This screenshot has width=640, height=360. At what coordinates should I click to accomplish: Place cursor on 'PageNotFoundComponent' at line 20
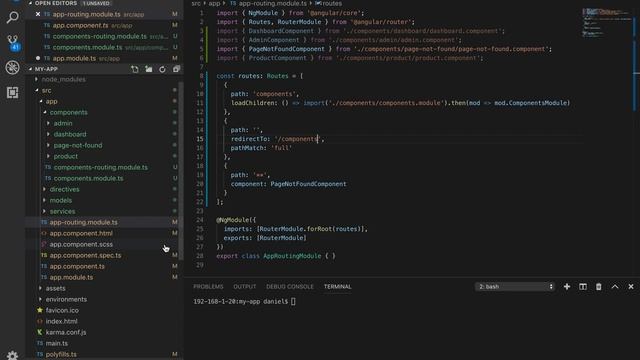308,184
